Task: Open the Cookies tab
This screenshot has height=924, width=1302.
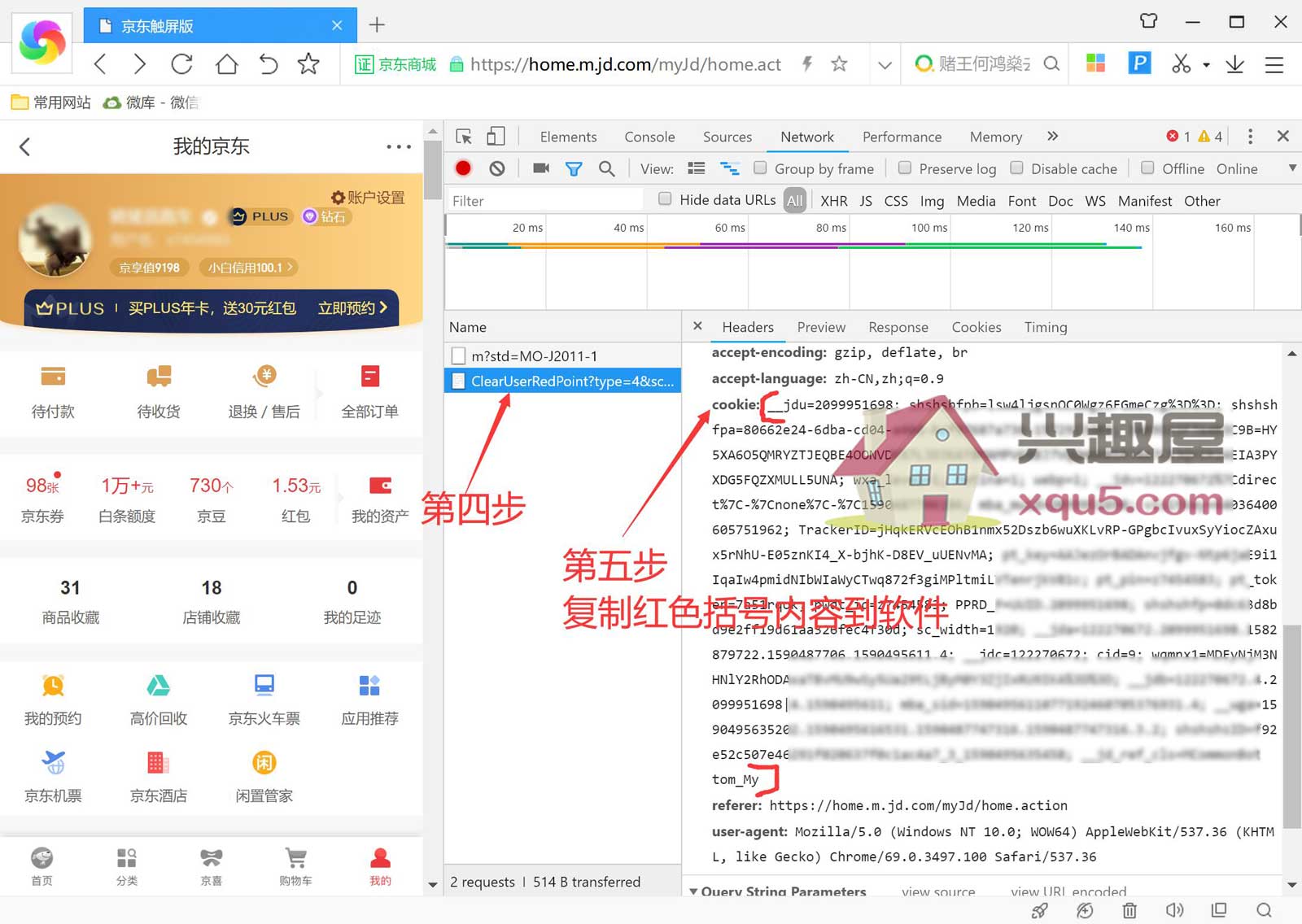Action: 976,327
